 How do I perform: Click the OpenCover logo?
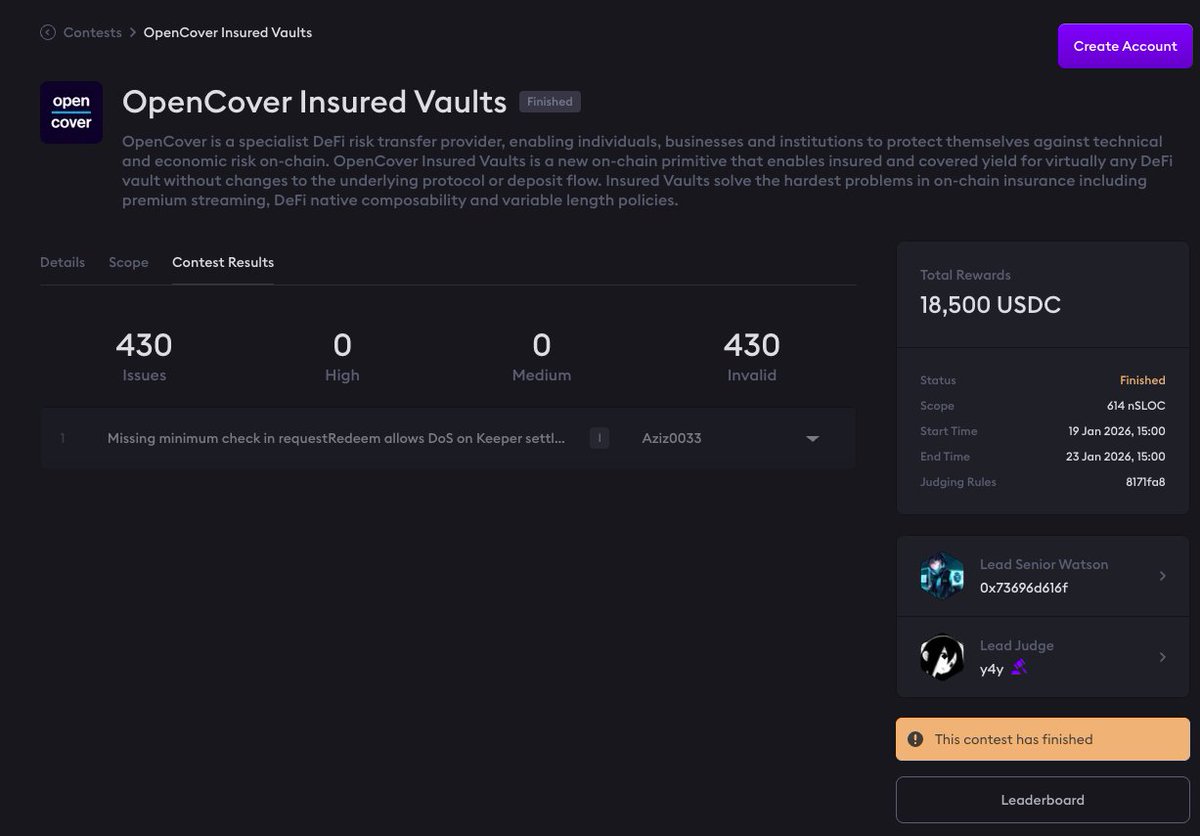click(x=71, y=112)
